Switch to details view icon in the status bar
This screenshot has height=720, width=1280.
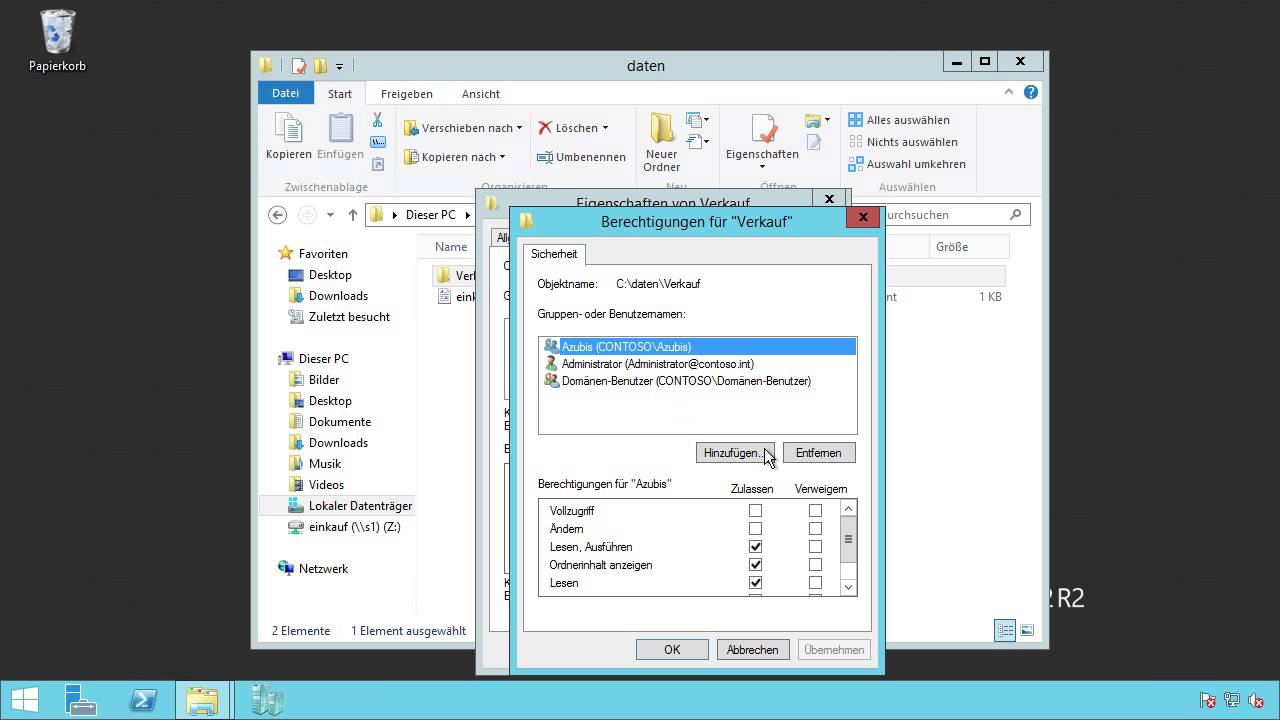pyautogui.click(x=1005, y=630)
